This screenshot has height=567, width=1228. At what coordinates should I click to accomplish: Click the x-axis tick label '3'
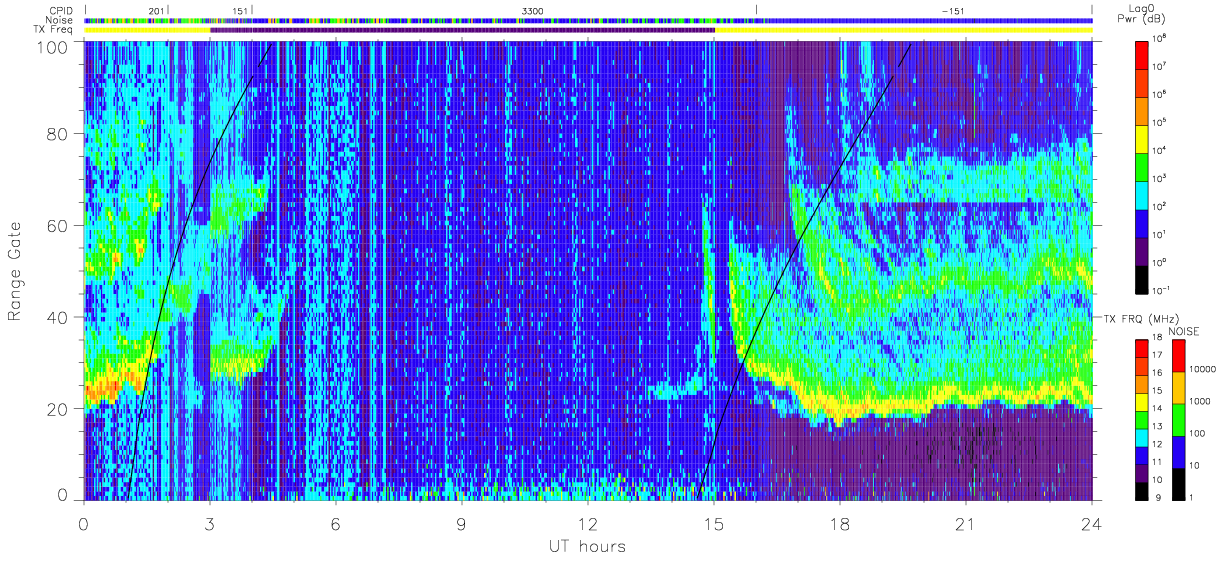(x=210, y=524)
